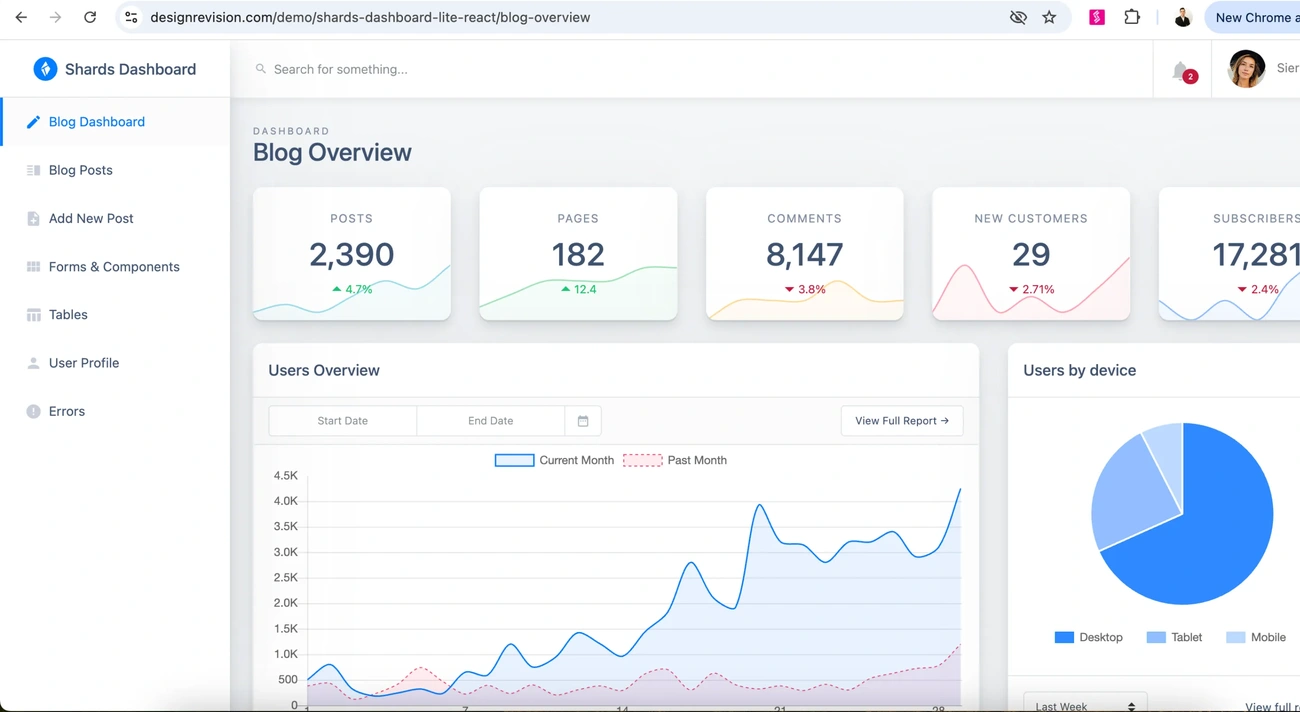
Task: Bookmark this page with the star icon
Action: click(x=1049, y=17)
